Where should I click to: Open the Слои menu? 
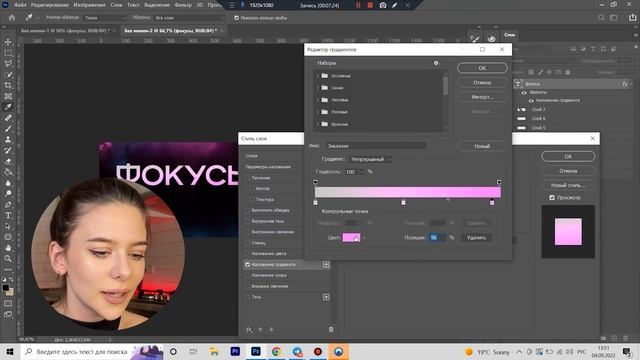(x=116, y=5)
